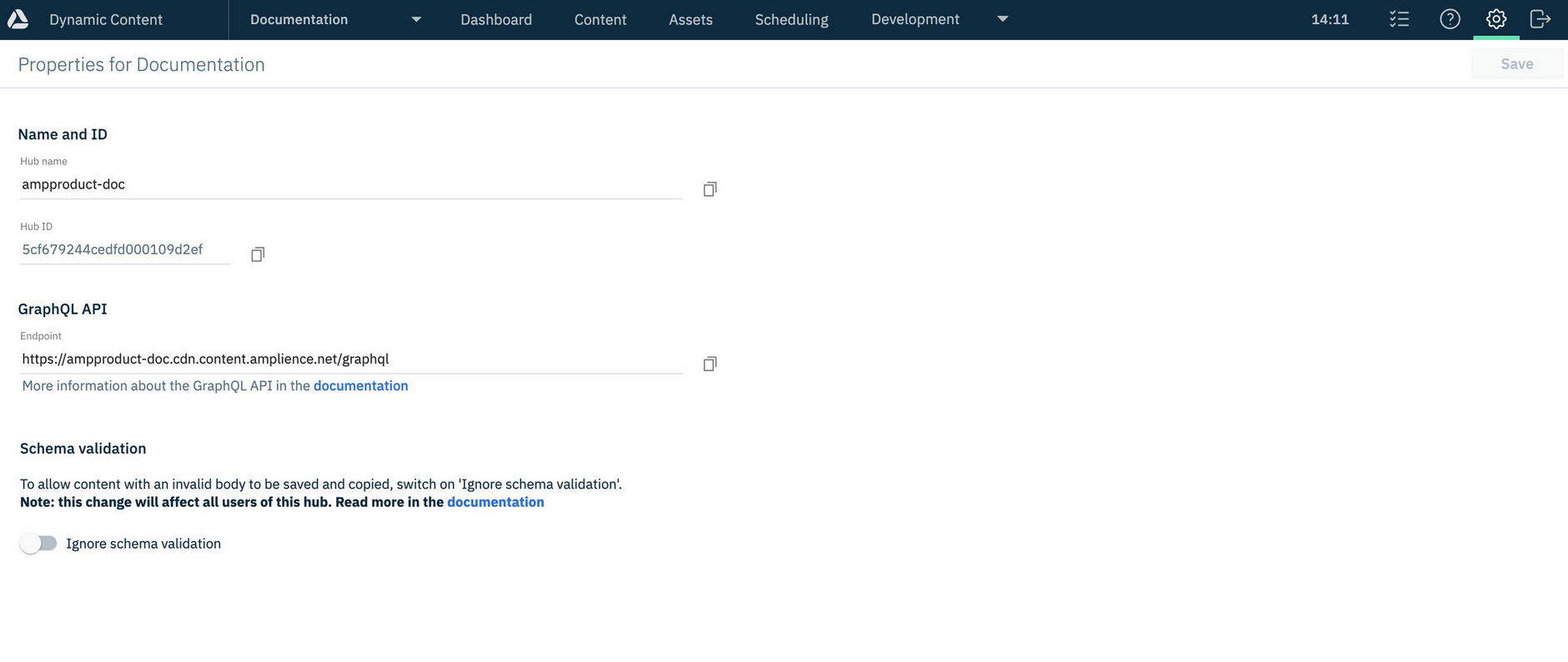Expand the Development menu arrow
Screen dimensions: 1568x662
click(x=1003, y=19)
